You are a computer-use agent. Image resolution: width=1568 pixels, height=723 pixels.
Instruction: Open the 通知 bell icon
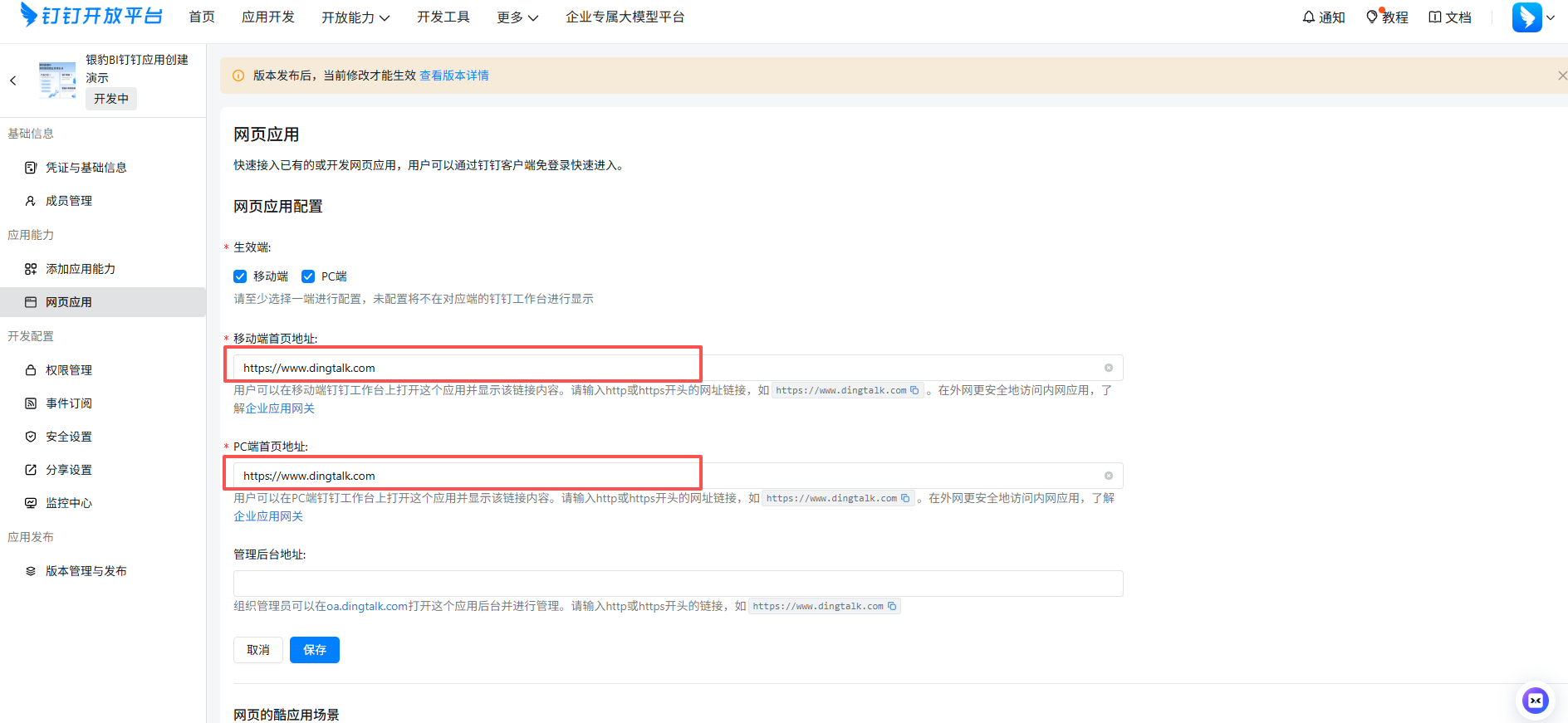[x=1309, y=17]
